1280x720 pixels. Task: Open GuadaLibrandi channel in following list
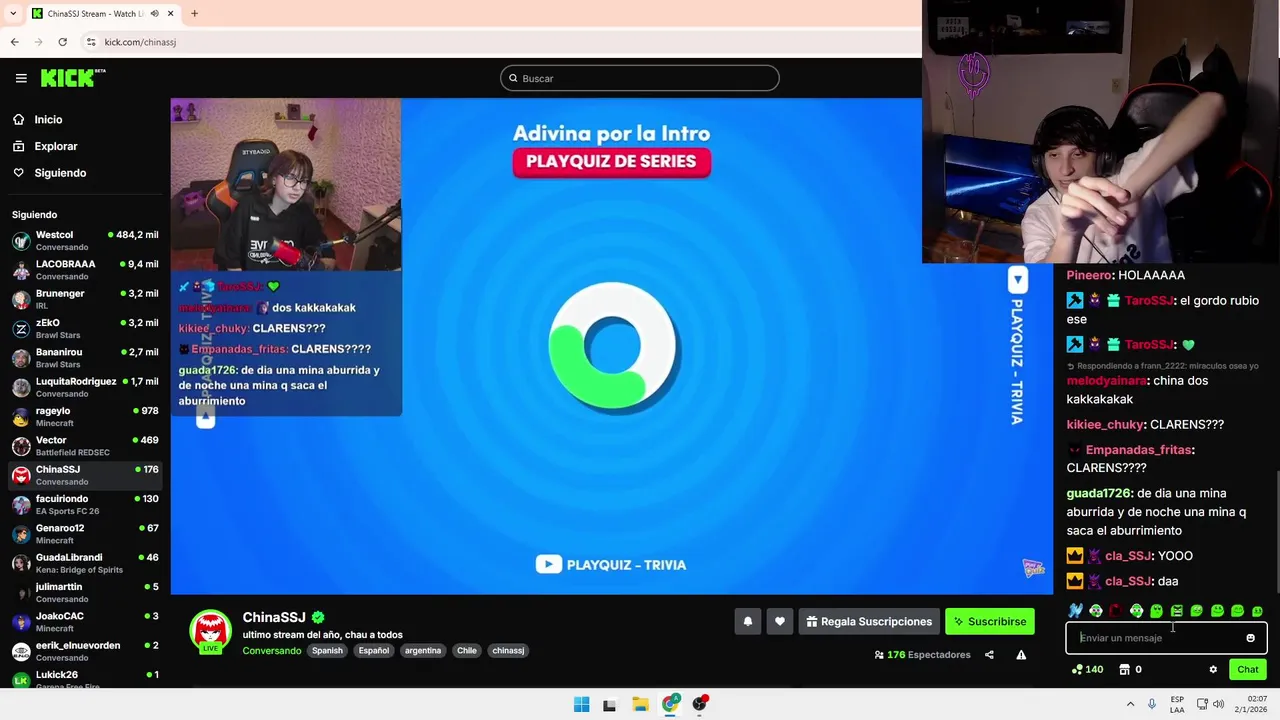85,563
